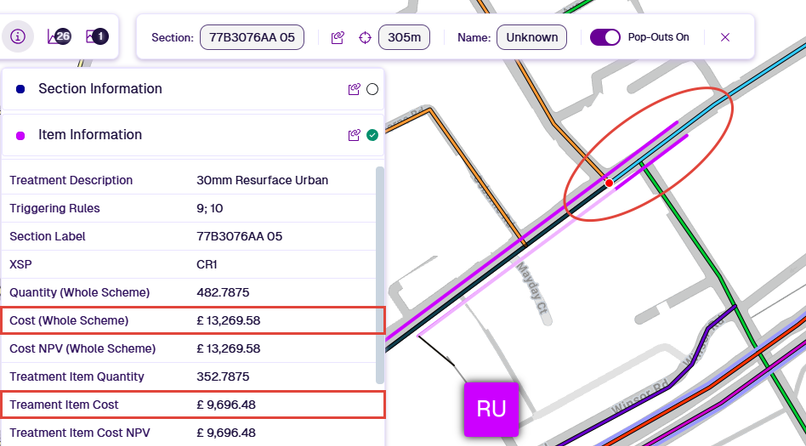
Task: Click the 305m length value
Action: 404,38
